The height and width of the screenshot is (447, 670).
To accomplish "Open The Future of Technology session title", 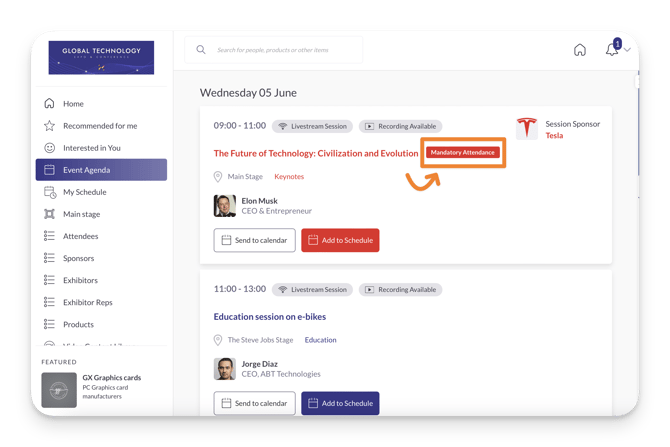I will [316, 153].
